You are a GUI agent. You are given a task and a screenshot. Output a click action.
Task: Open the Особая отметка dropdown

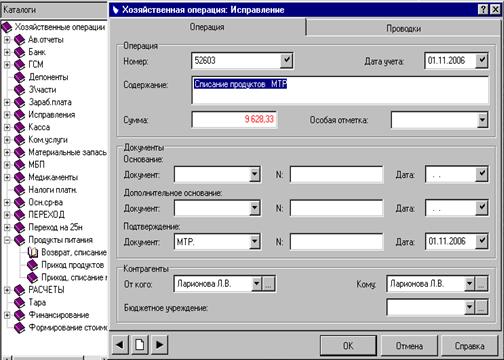tap(482, 120)
